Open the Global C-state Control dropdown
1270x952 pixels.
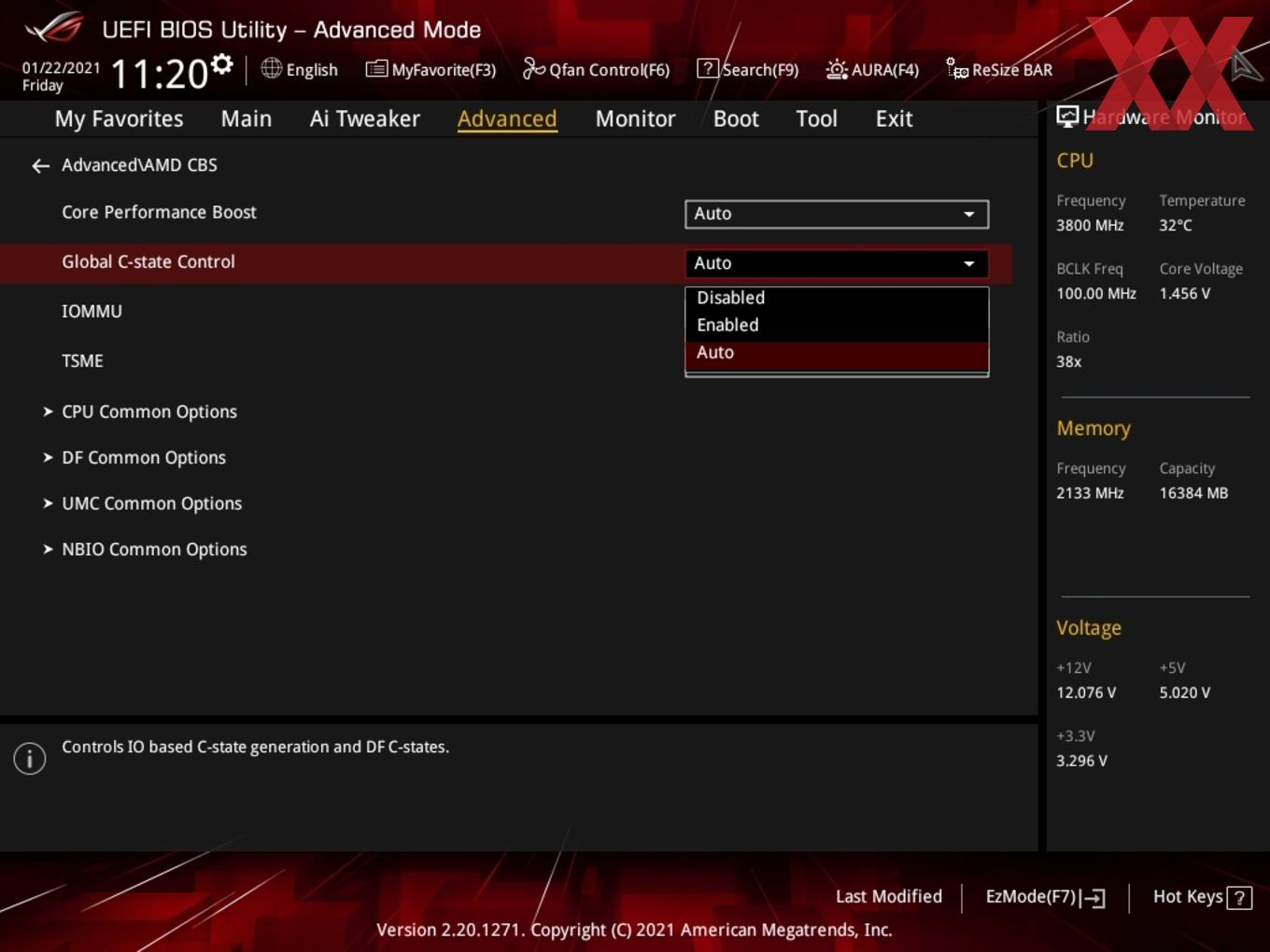click(837, 263)
